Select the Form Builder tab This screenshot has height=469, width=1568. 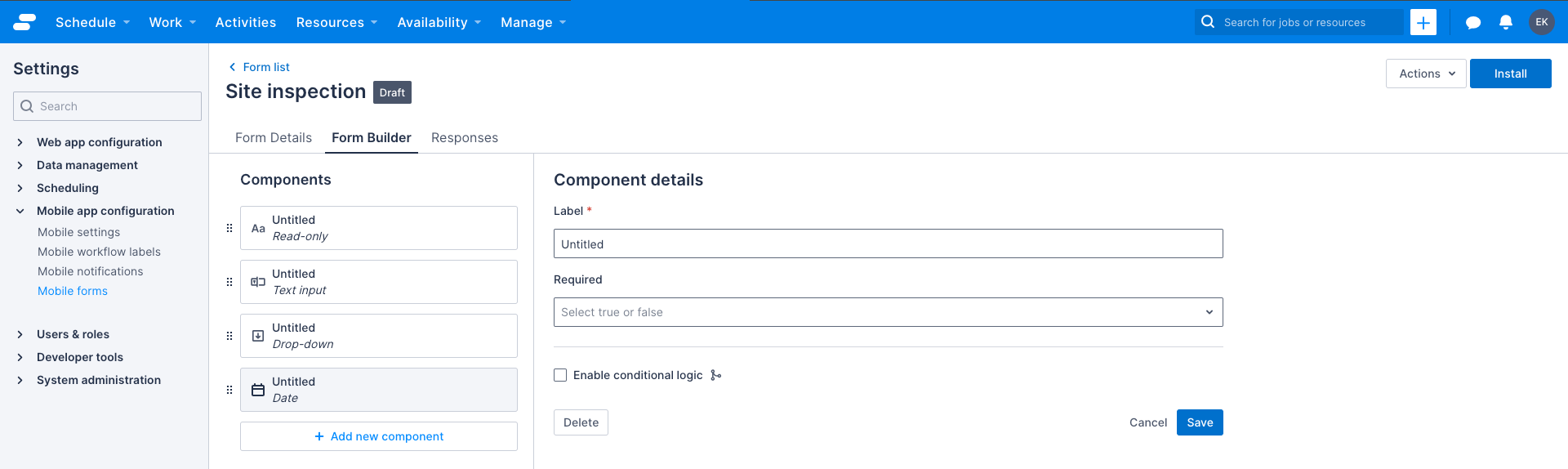372,137
